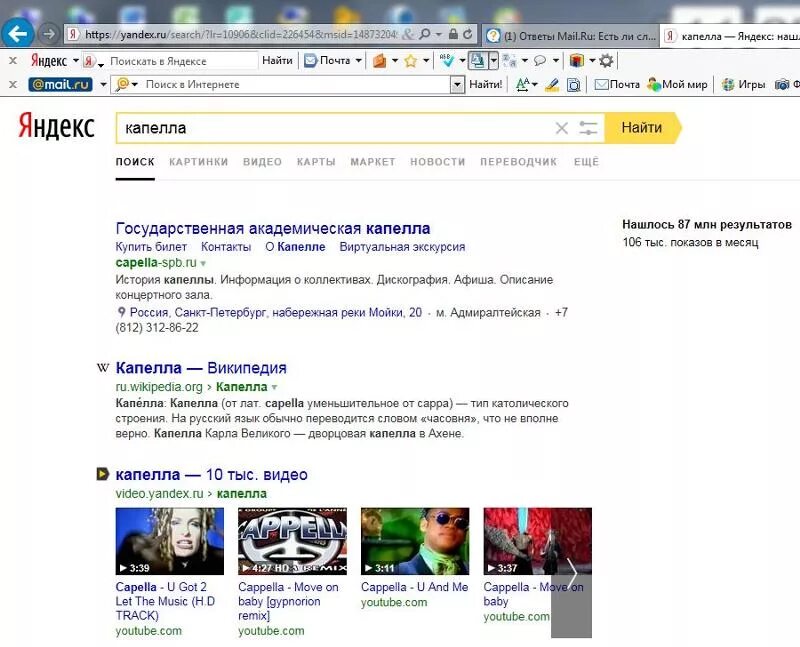Open the 'капелла — 10 тыс. видео' result

[211, 475]
